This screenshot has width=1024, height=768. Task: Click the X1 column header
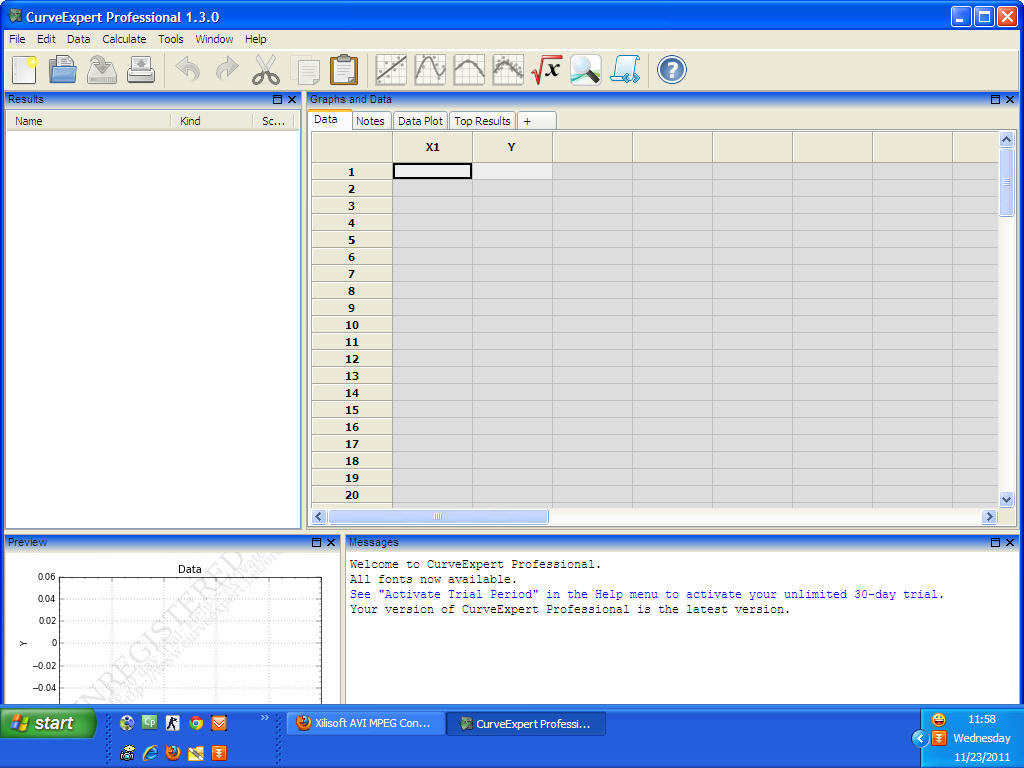[432, 147]
